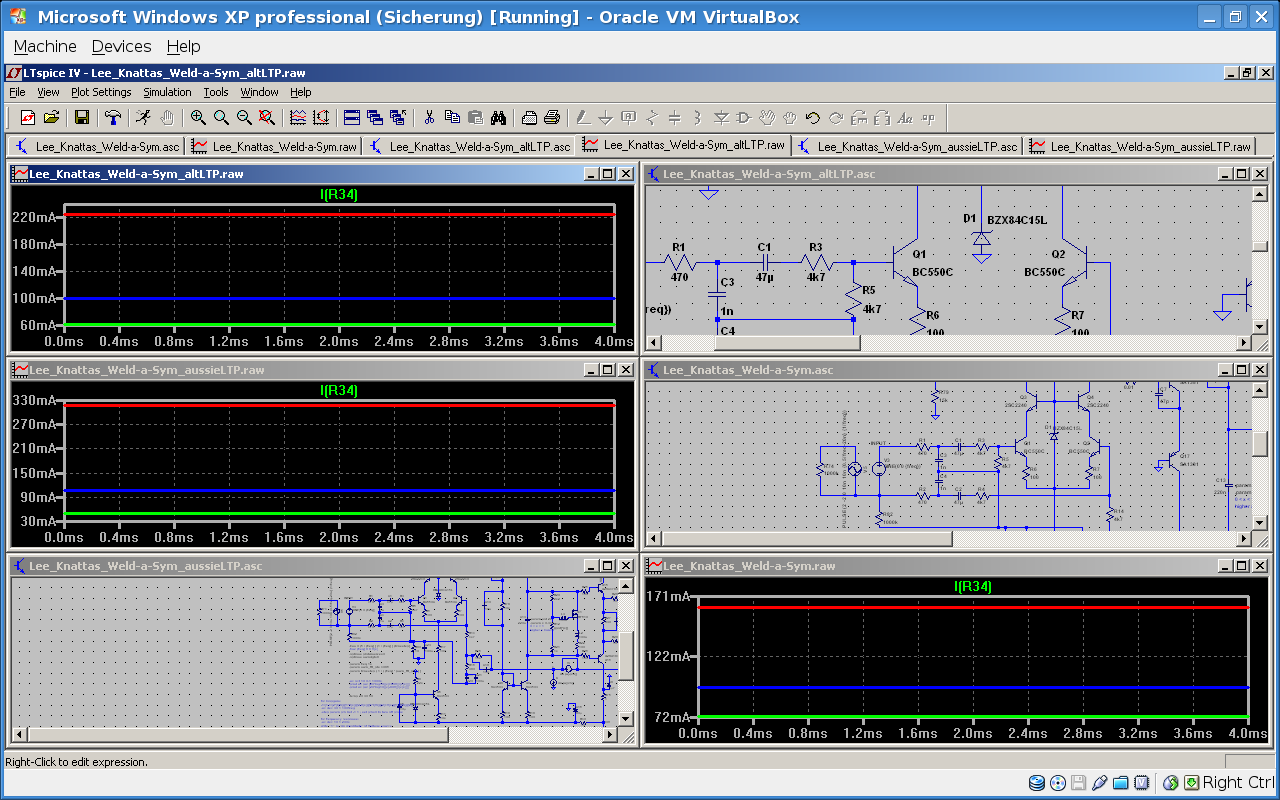Click the Zoom Out magnifier icon
Screen dimensions: 1280x800
coord(244,117)
